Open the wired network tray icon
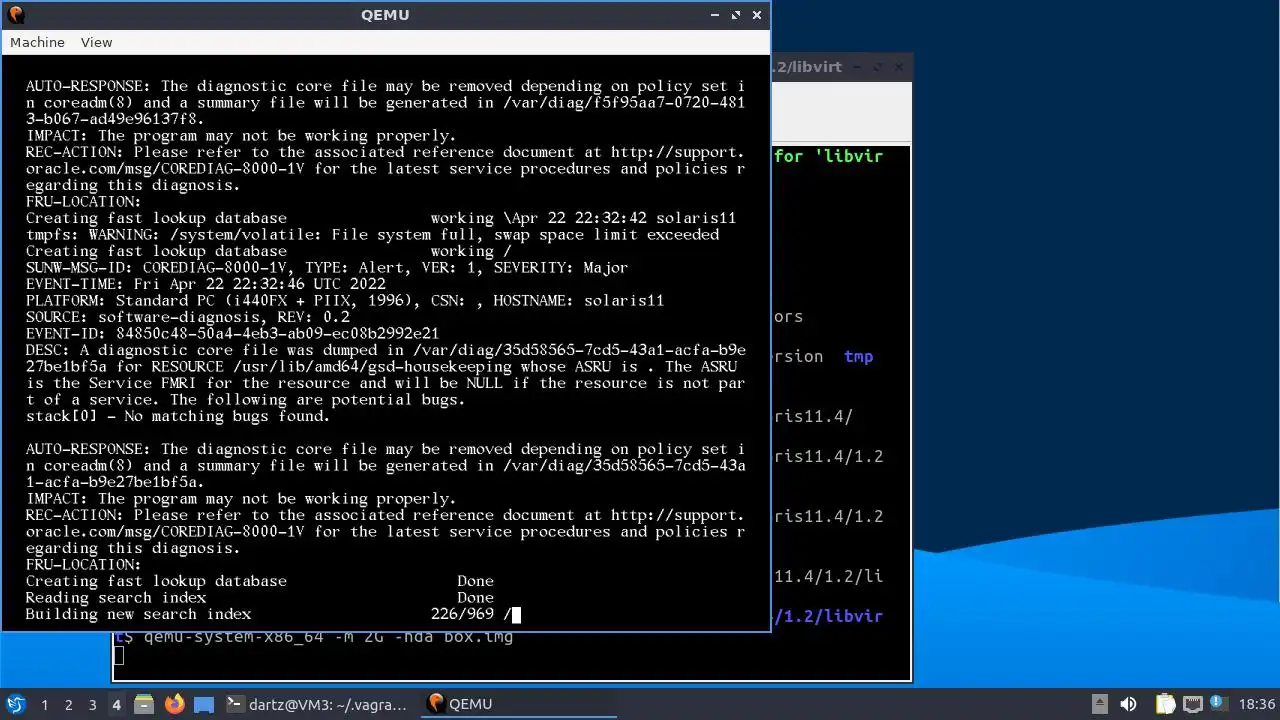Screen dimensions: 1280x720 tap(1192, 704)
